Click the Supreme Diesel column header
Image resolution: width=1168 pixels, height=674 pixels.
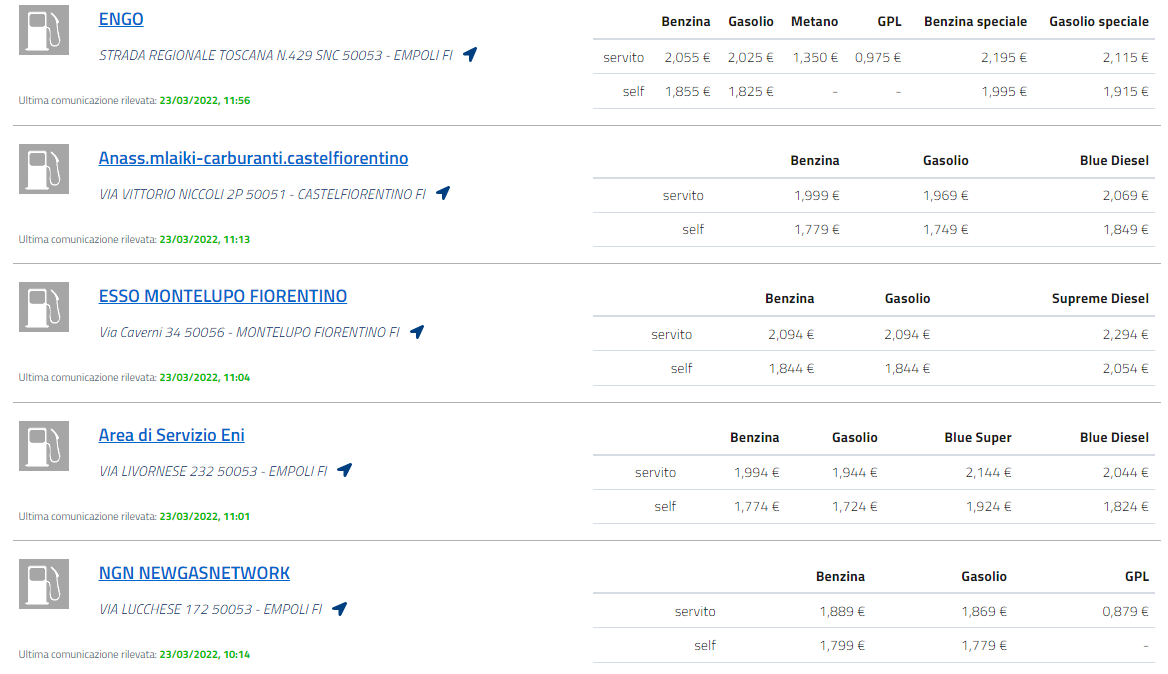pyautogui.click(x=1100, y=298)
